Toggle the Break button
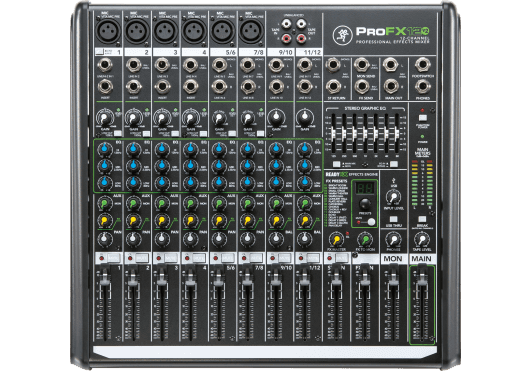 pyautogui.click(x=422, y=219)
